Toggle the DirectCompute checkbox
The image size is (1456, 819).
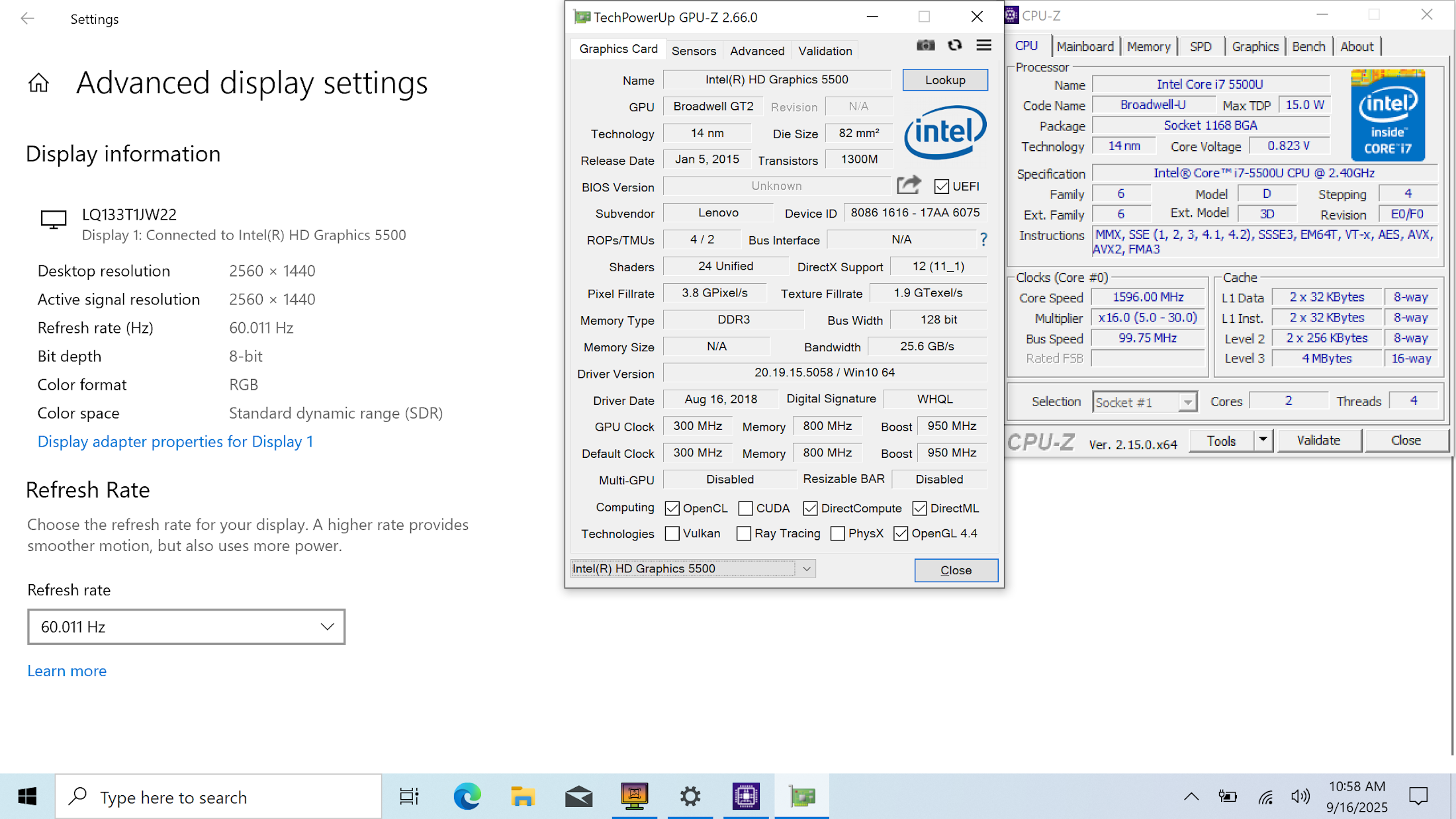pos(810,508)
